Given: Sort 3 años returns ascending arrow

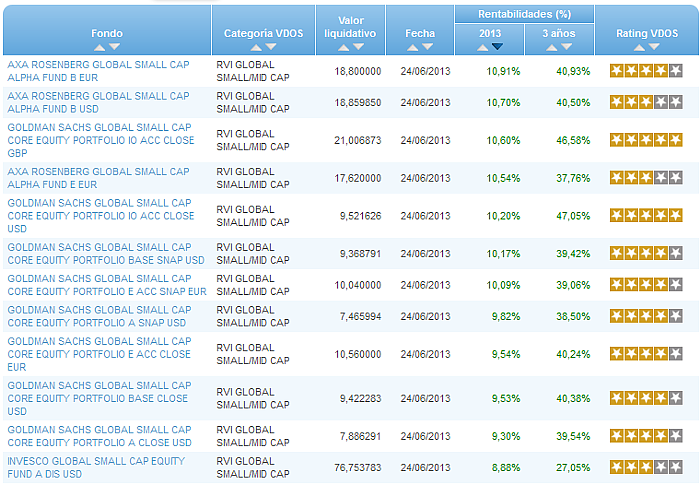Looking at the screenshot, I should tap(552, 47).
